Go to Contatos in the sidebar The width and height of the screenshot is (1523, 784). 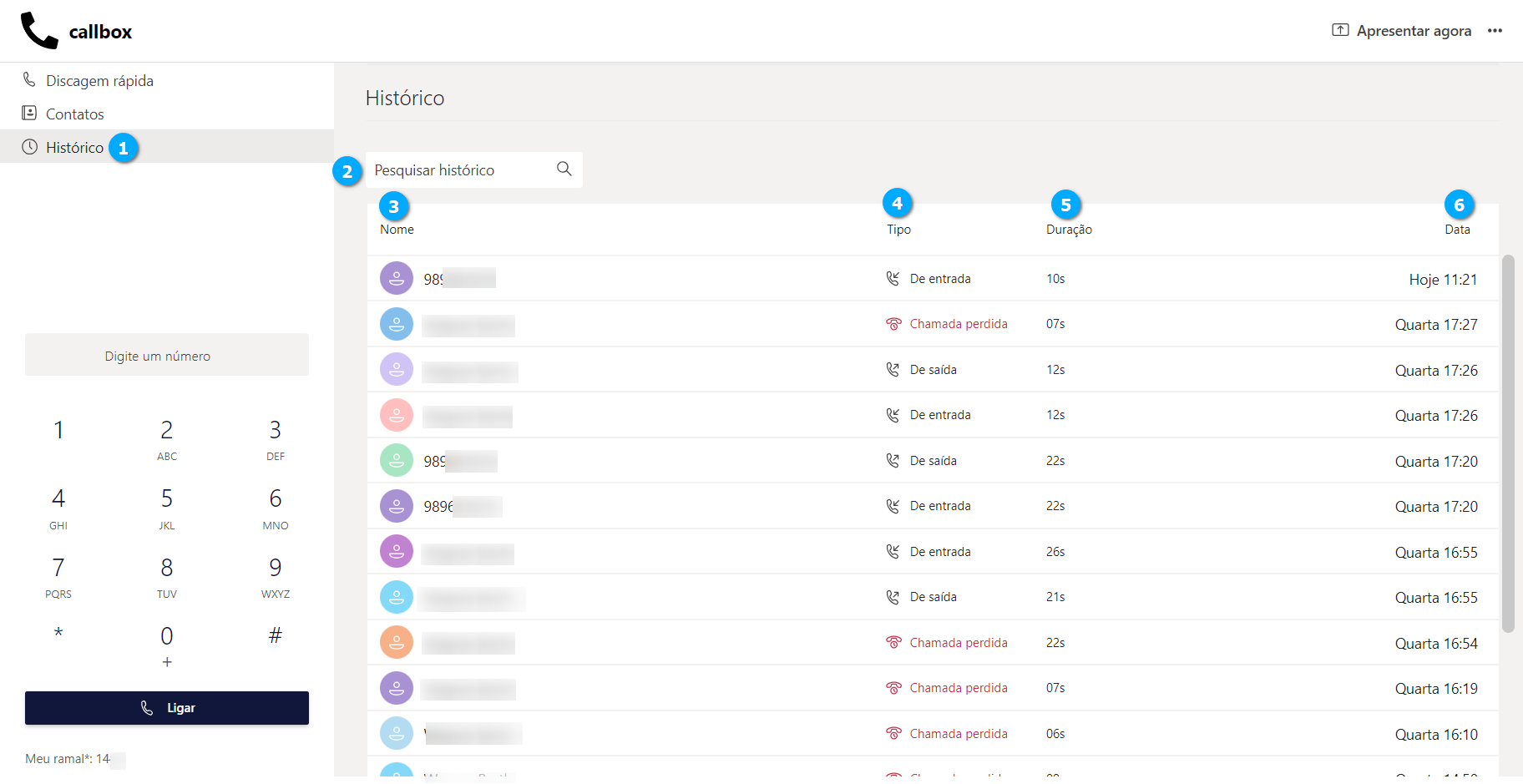[x=74, y=114]
